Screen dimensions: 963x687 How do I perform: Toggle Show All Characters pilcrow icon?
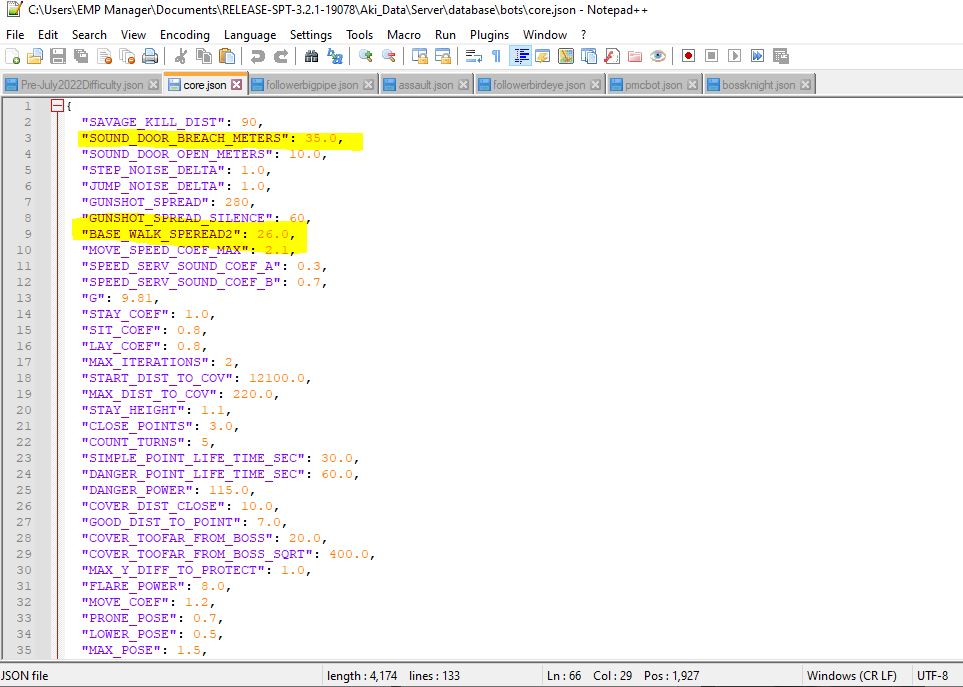click(496, 56)
